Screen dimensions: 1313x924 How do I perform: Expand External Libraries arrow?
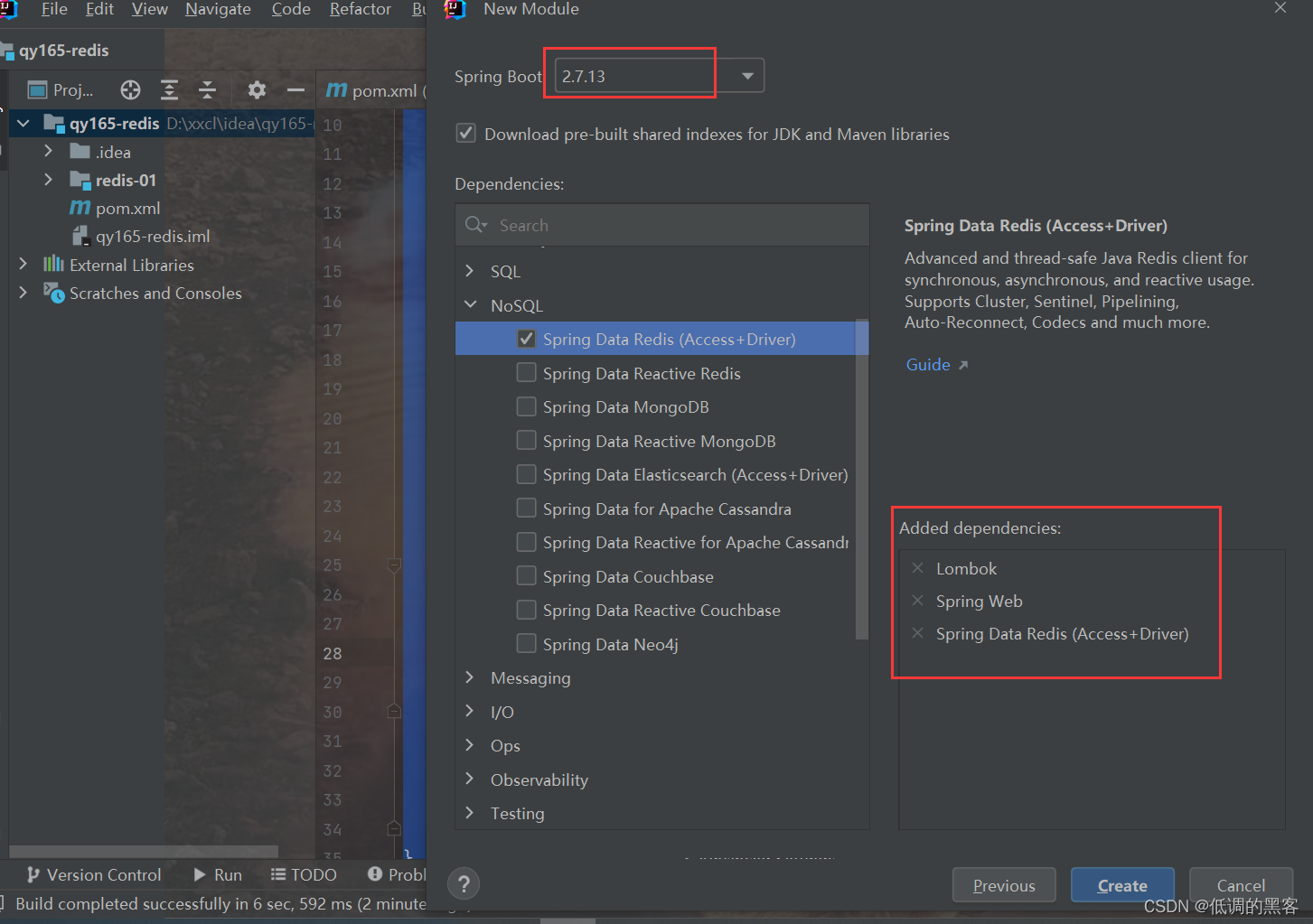point(23,265)
